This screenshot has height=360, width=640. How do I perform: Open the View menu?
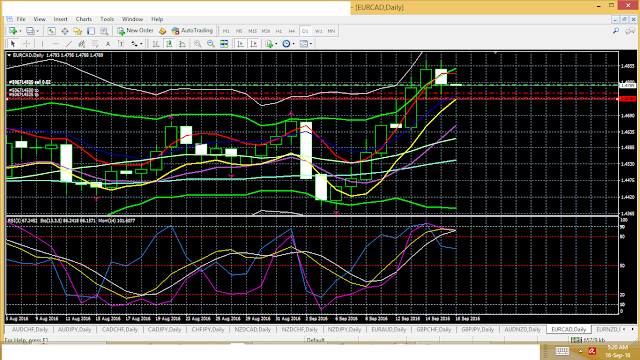coord(39,19)
